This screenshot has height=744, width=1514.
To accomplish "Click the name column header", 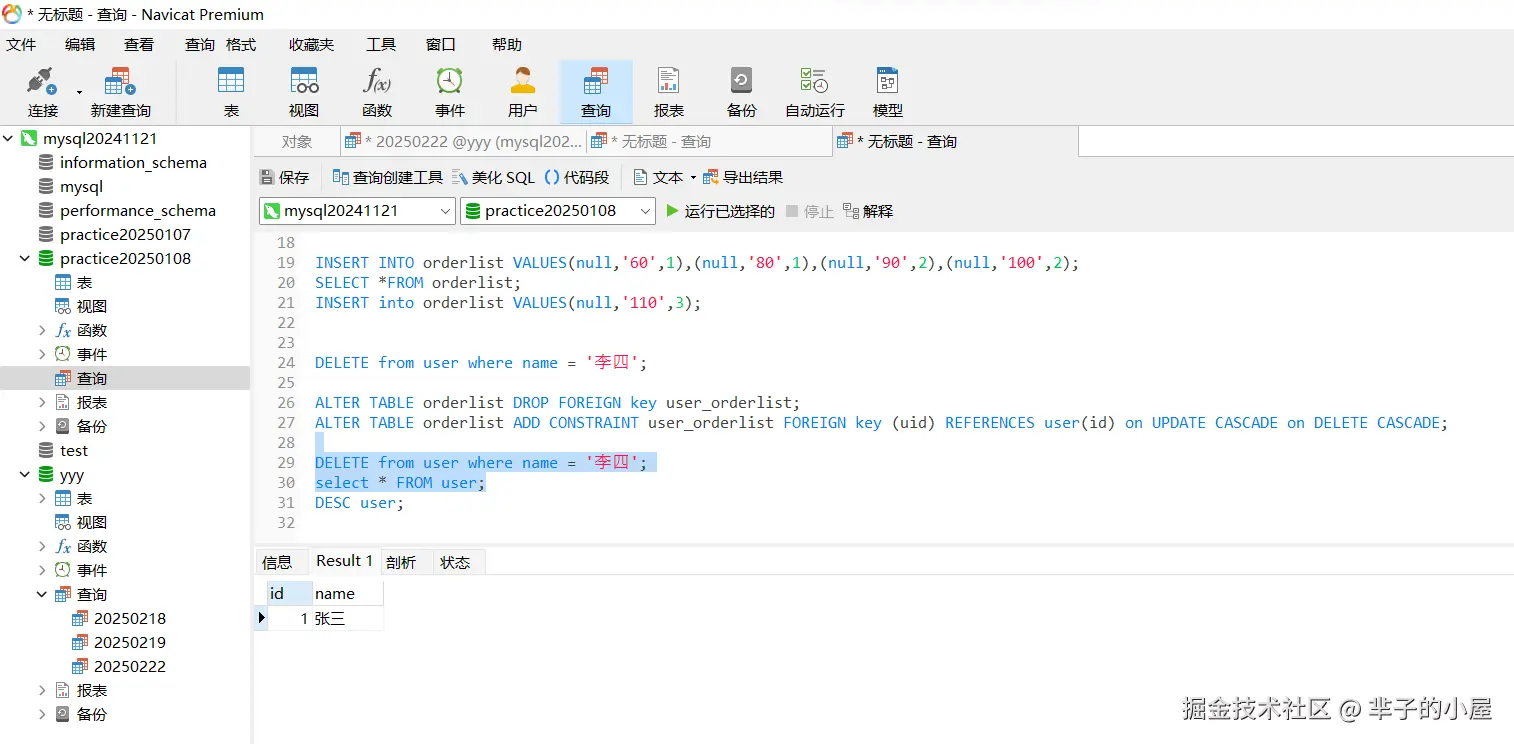I will (348, 594).
